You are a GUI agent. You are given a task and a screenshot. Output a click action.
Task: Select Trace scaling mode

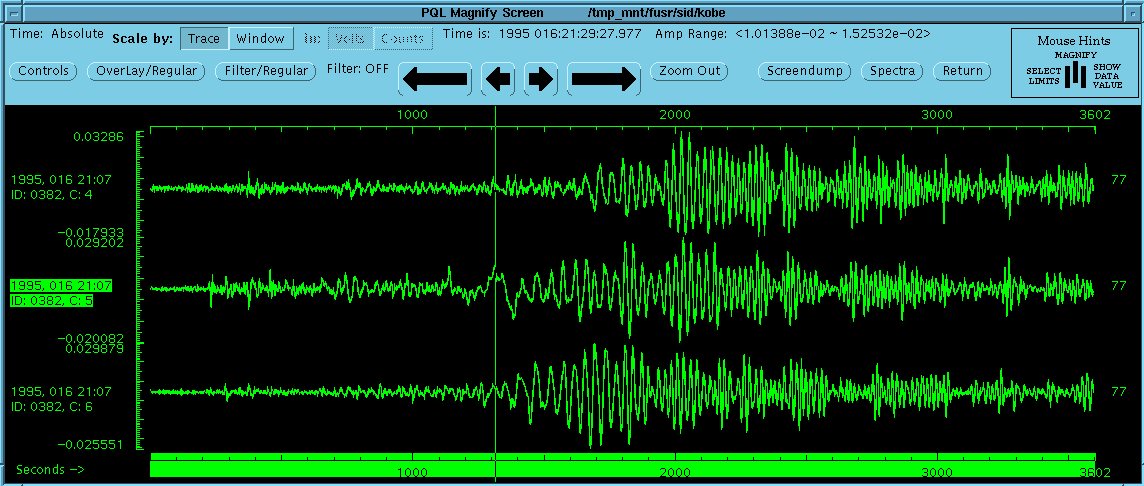click(x=204, y=39)
